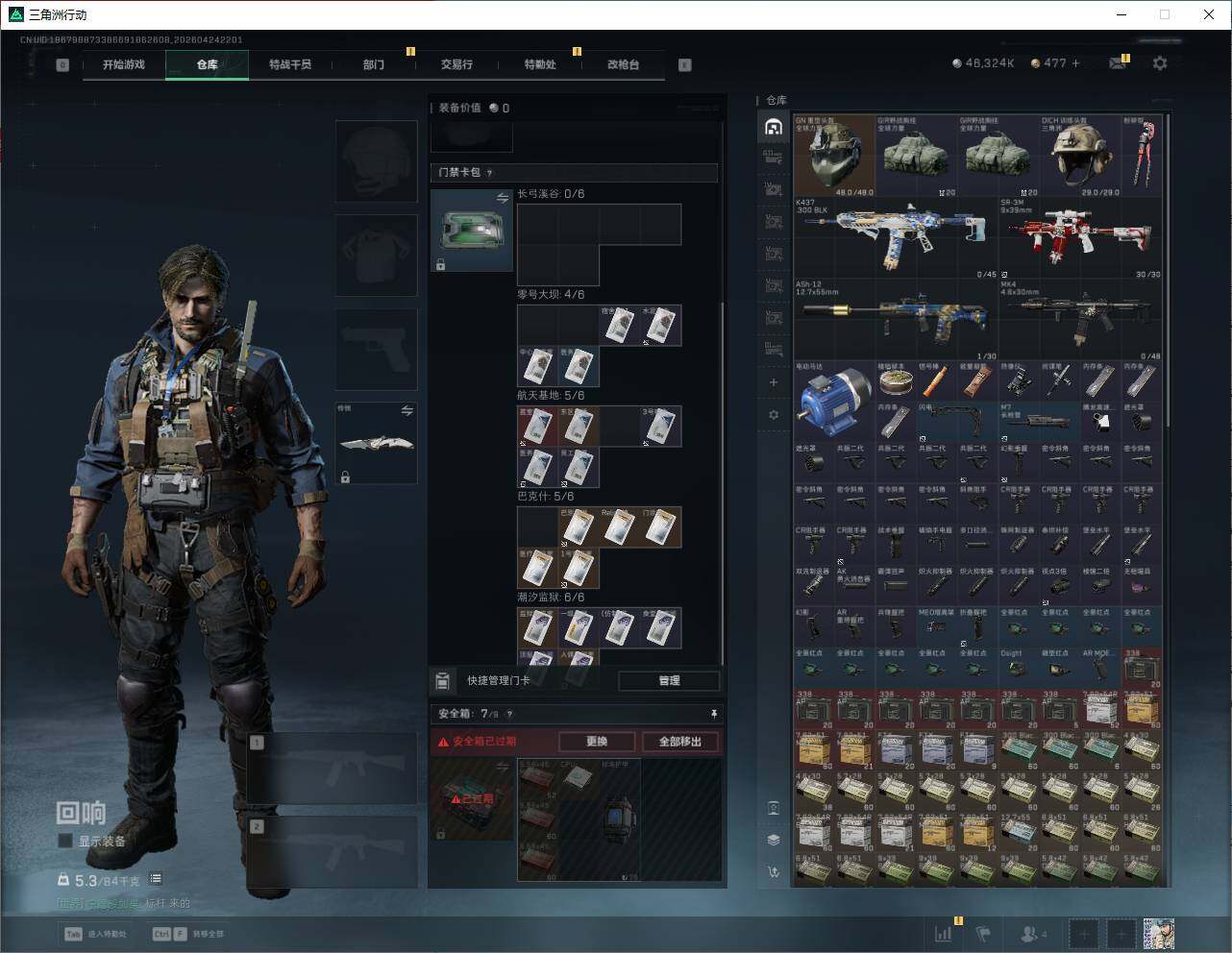This screenshot has width=1232, height=953.
Task: Select the SR-3M rifle in warehouse
Action: click(1080, 238)
